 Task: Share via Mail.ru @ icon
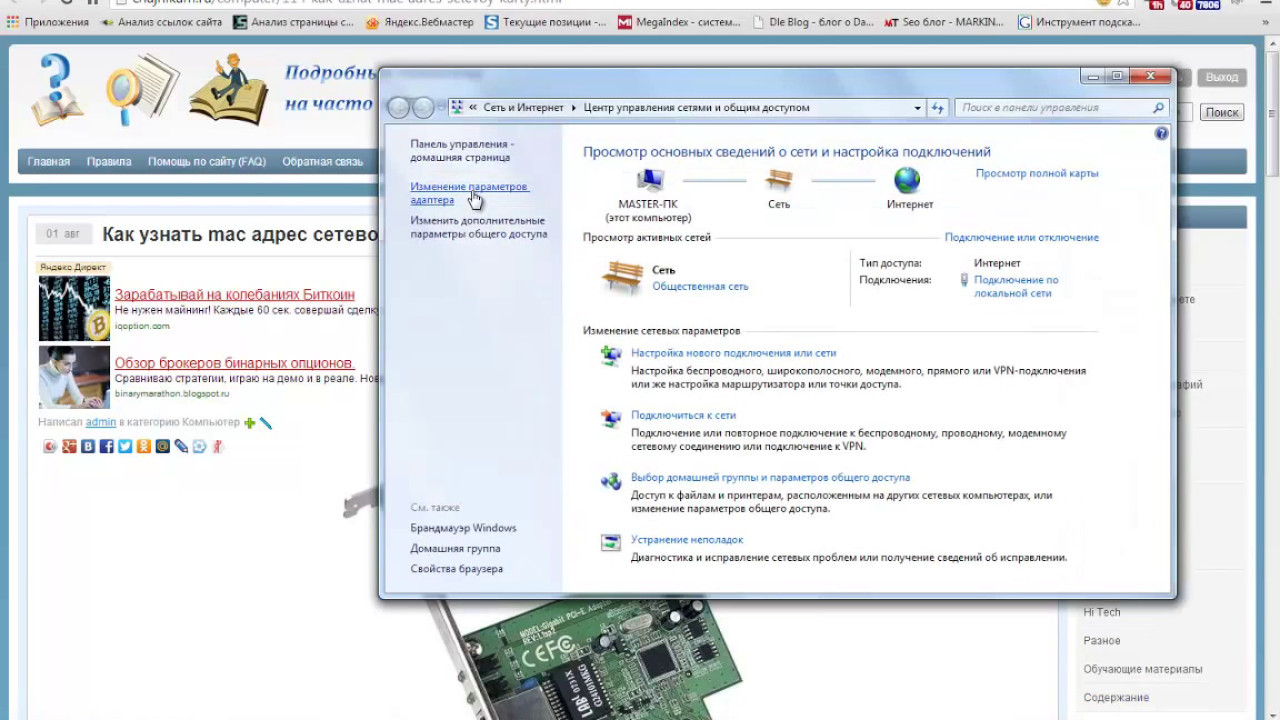click(x=162, y=446)
